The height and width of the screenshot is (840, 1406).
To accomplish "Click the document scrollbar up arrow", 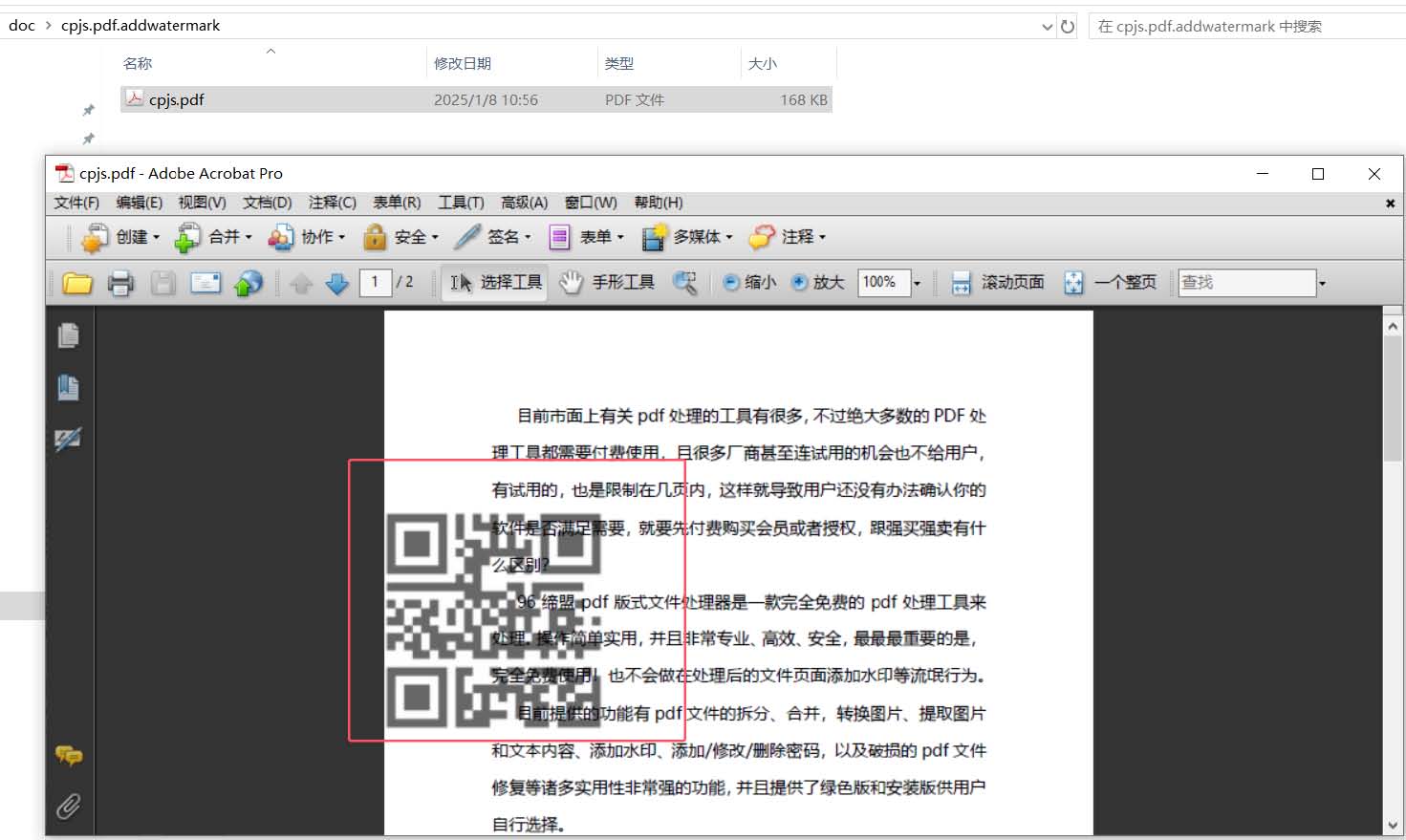I will coord(1393,326).
